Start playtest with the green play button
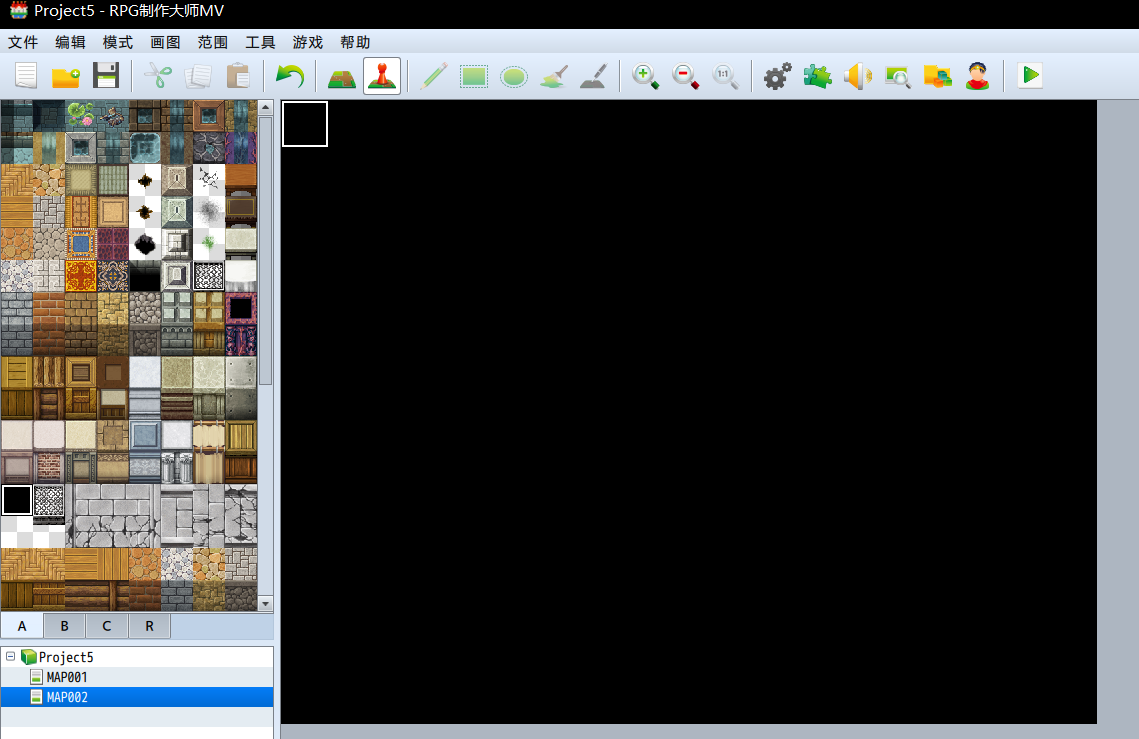This screenshot has width=1139, height=739. pos(1030,76)
